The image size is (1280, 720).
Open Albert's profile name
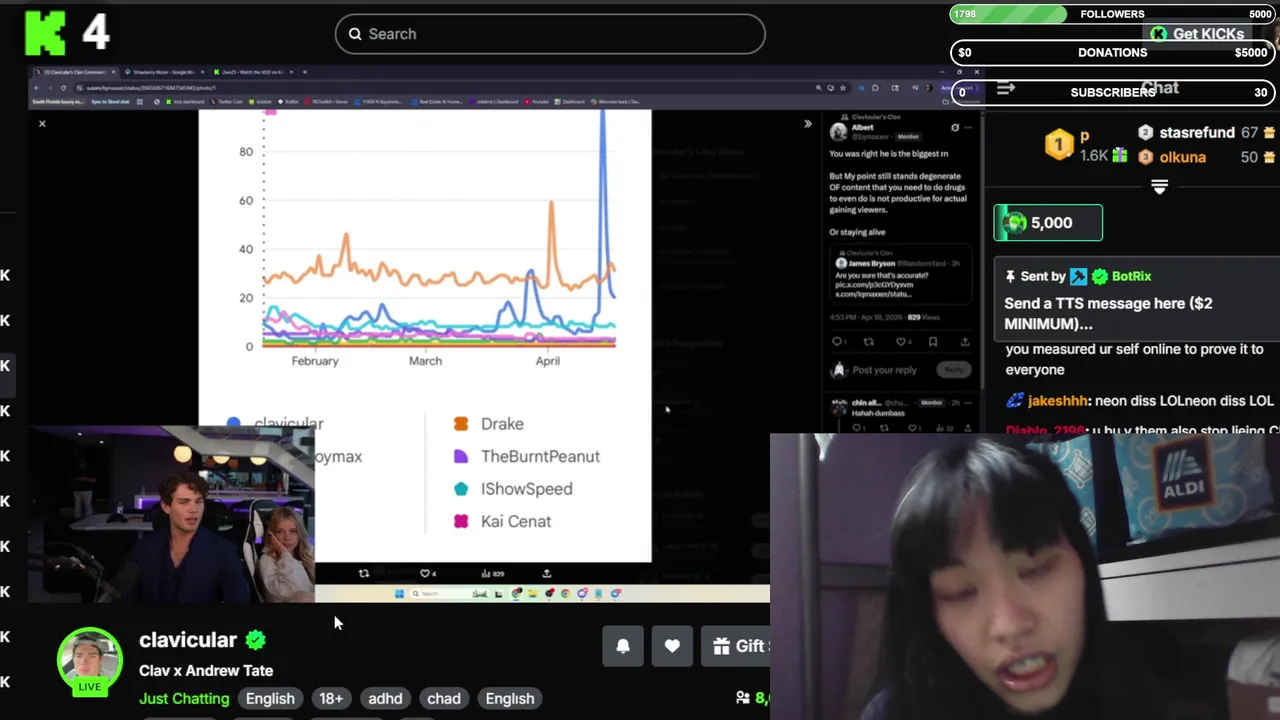pyautogui.click(x=862, y=127)
